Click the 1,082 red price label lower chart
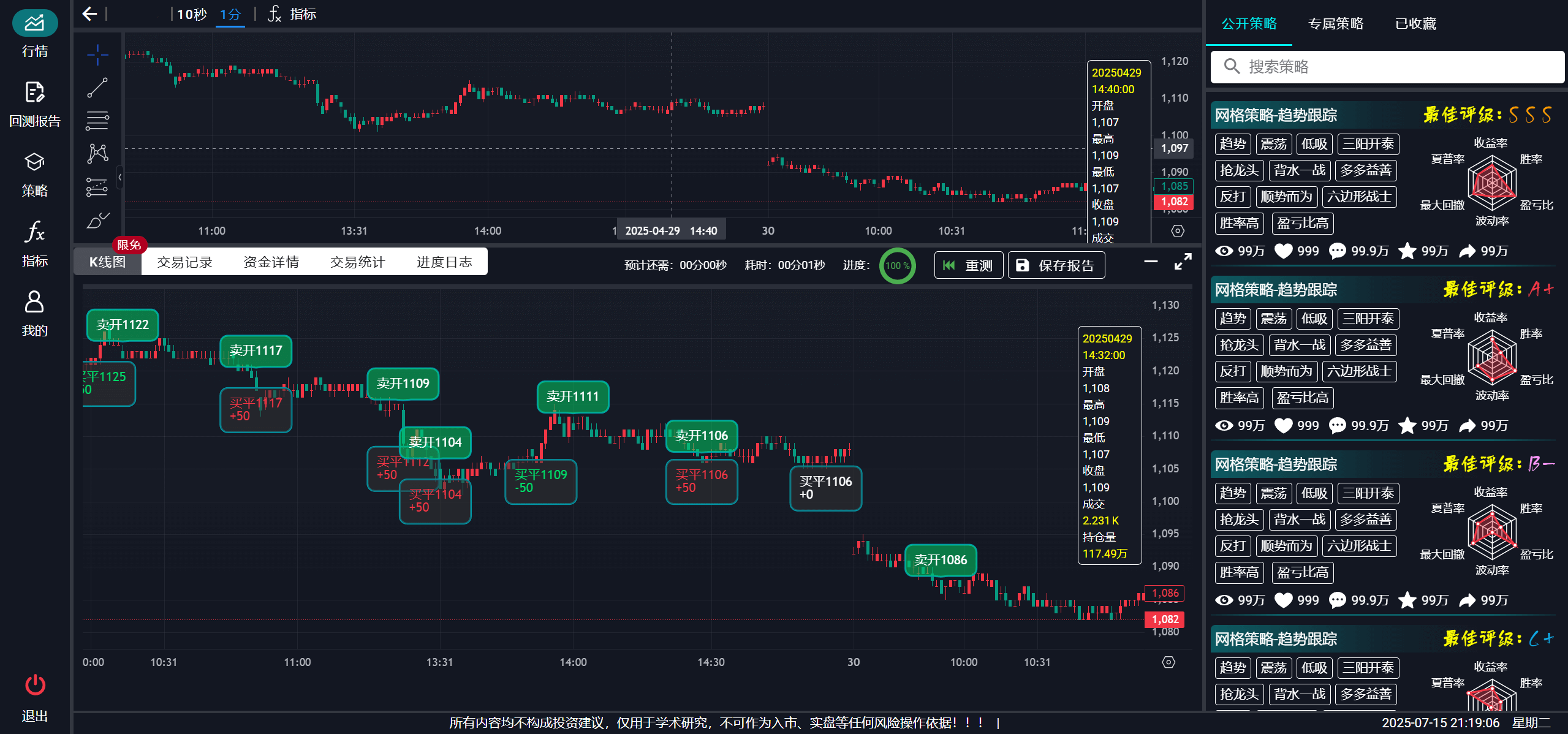 pos(1165,619)
